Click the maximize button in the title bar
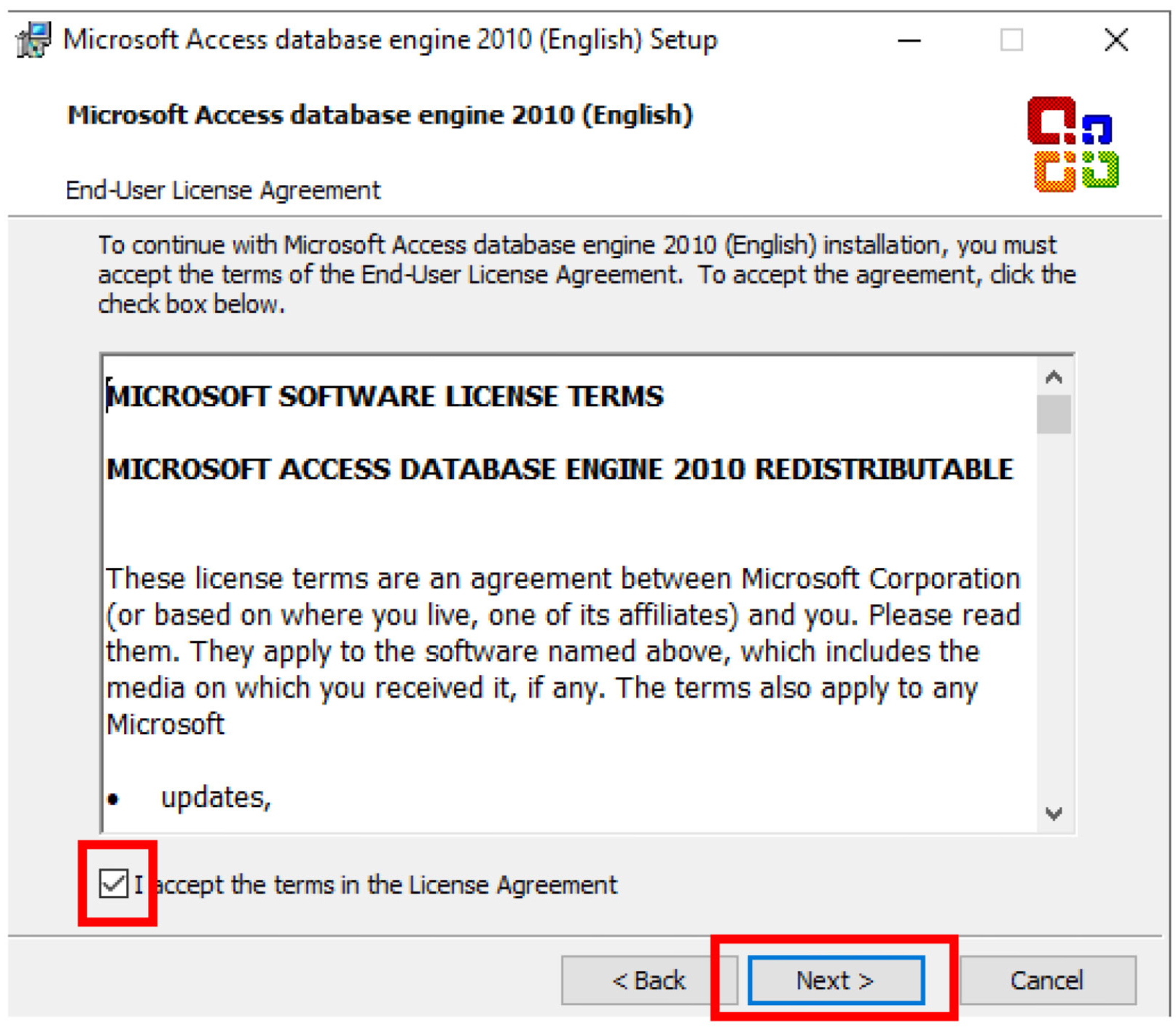Screen dimensions: 1176x1027 (1011, 40)
